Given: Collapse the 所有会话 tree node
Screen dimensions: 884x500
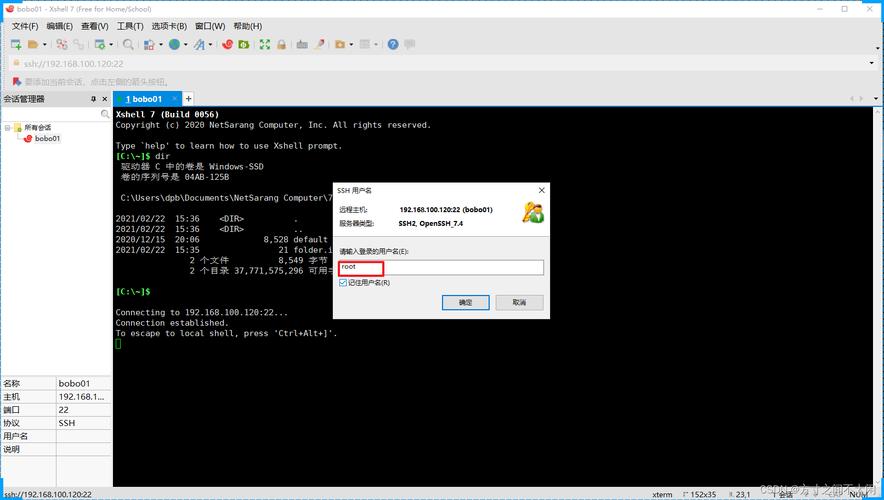Looking at the screenshot, I should pos(7,128).
